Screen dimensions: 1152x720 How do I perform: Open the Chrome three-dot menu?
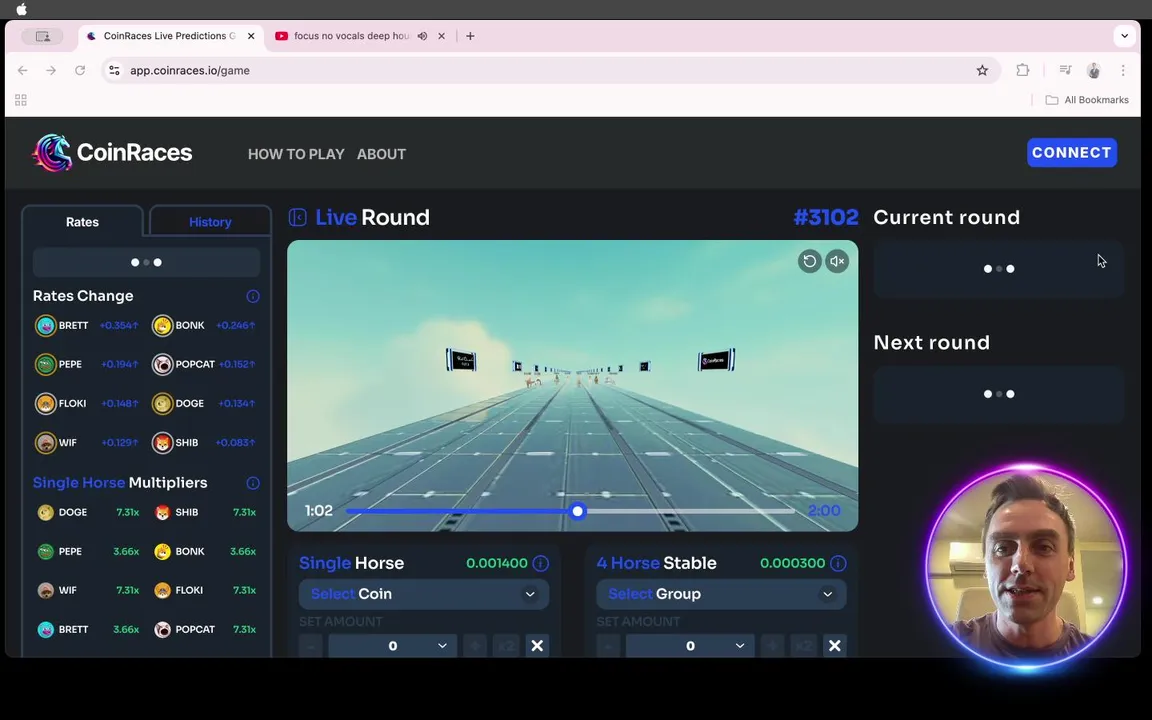pyautogui.click(x=1123, y=71)
